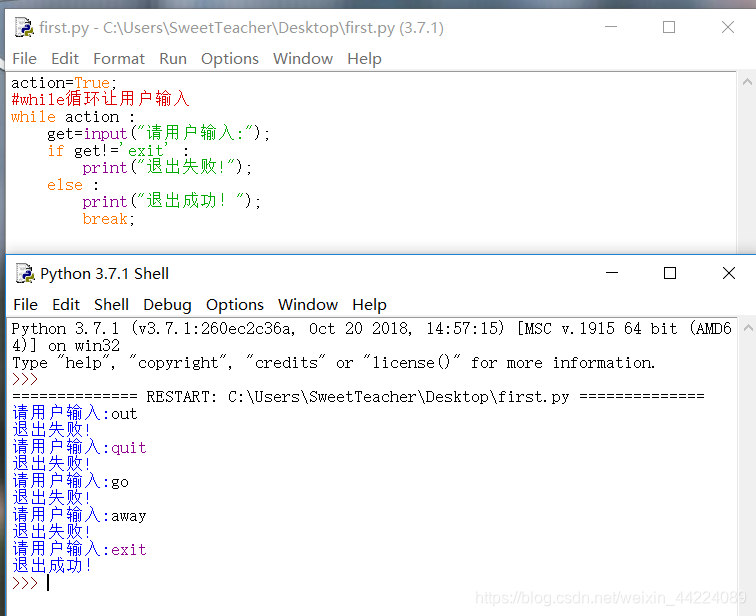Open Run menu in the editor window
The height and width of the screenshot is (616, 756).
click(173, 59)
